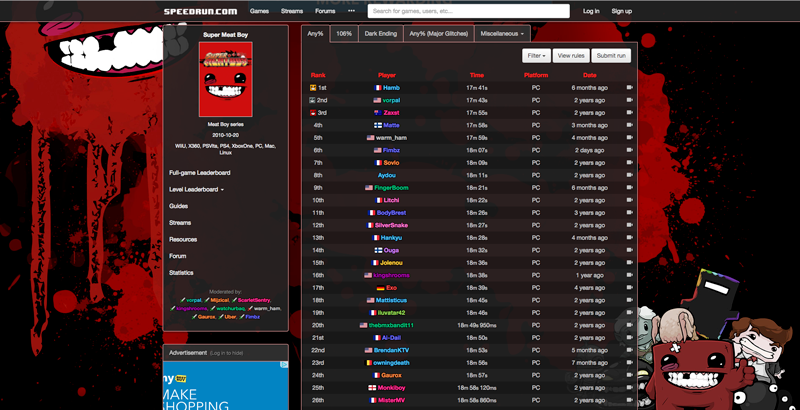Click the 2nd place trophy icon
The image size is (800, 410).
pos(313,100)
